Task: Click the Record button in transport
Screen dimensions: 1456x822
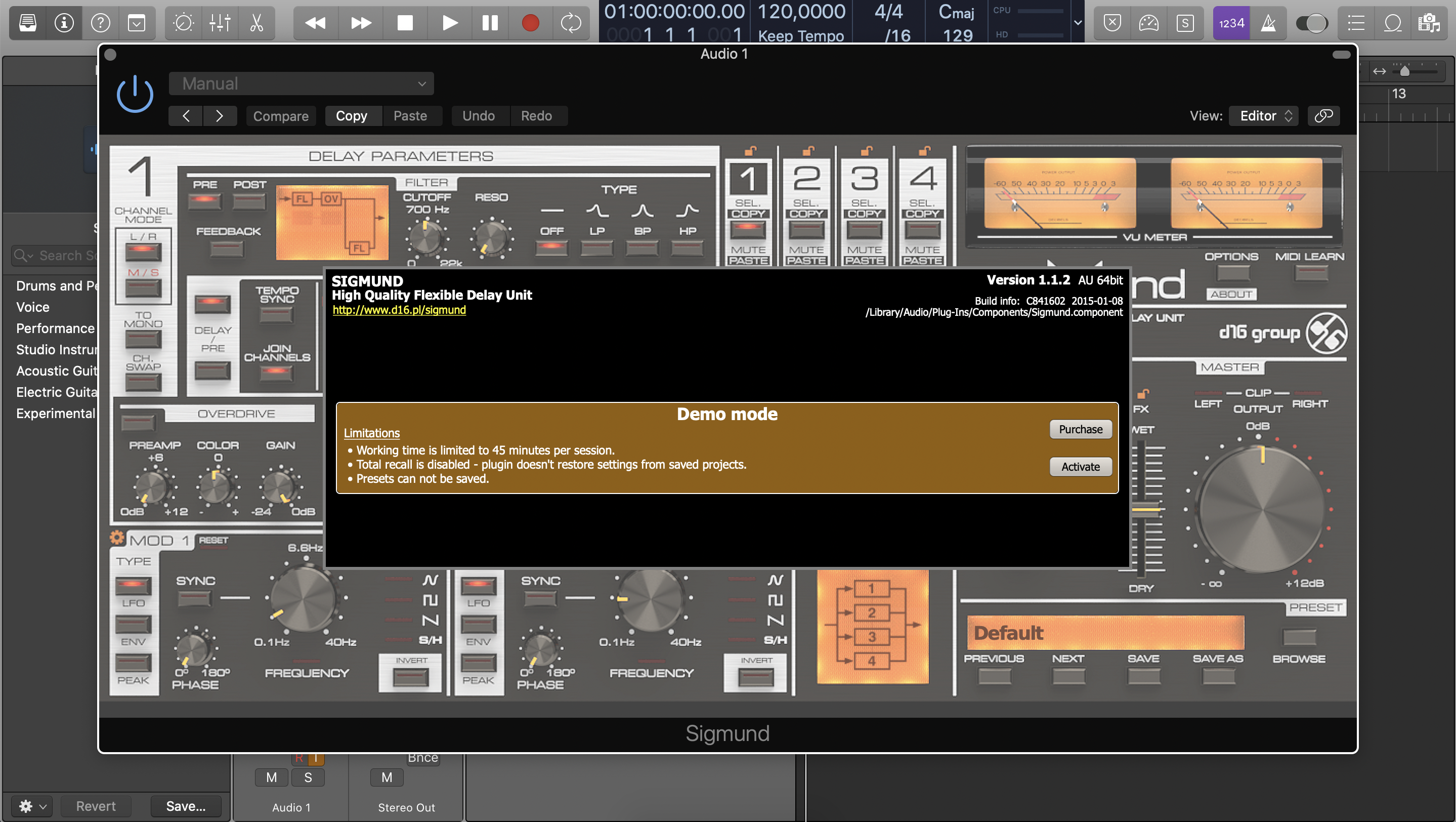Action: coord(530,23)
